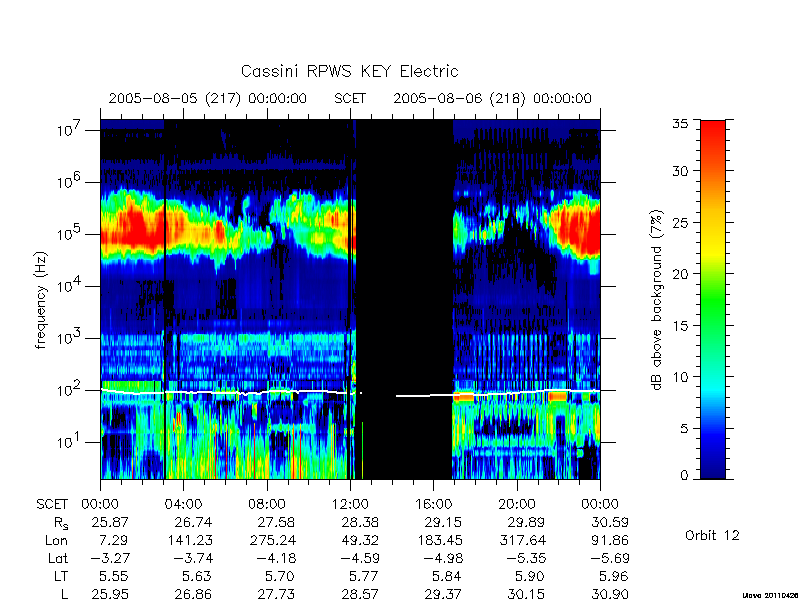Screen dimensions: 800x600
Task: Click the Lat value -3.27
Action: (x=110, y=558)
